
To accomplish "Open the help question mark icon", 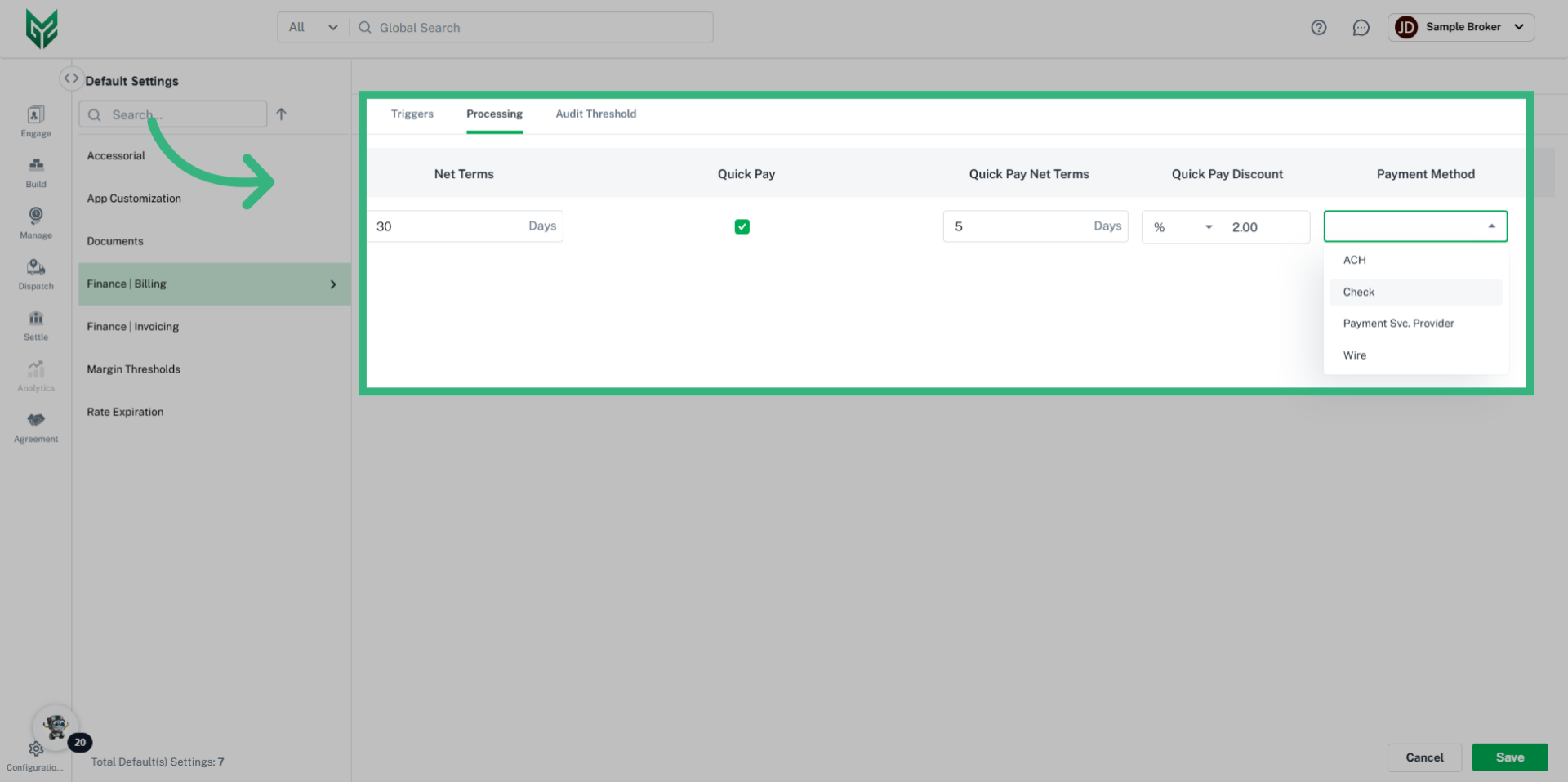I will (1318, 27).
